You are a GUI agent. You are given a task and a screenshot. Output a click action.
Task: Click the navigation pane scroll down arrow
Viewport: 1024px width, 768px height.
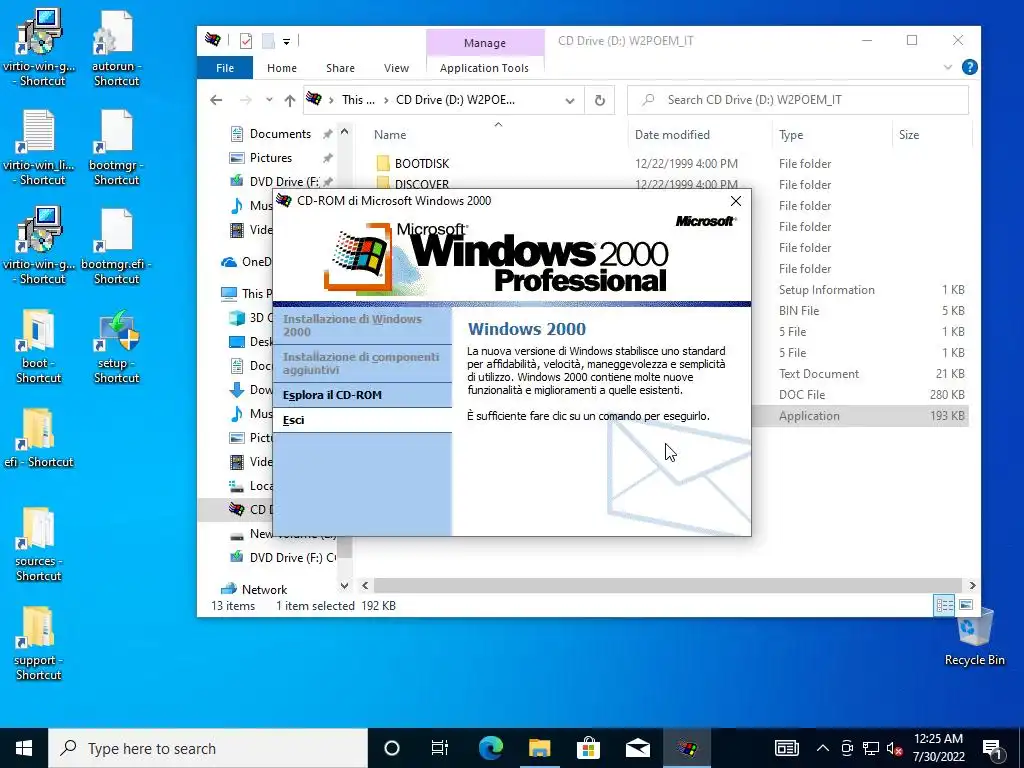click(345, 586)
